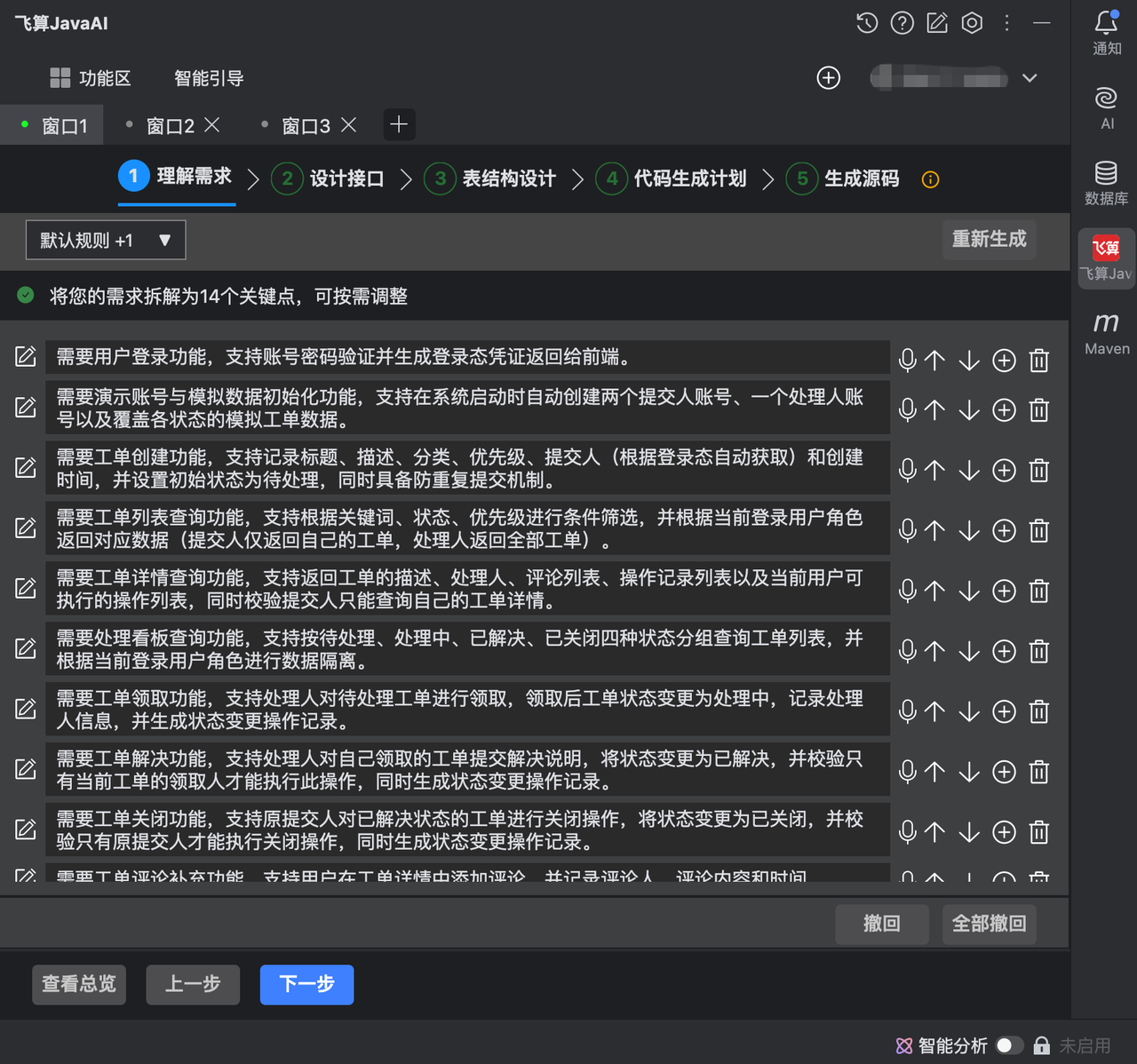Image resolution: width=1137 pixels, height=1064 pixels.
Task: Edit the 用户登录功能 requirement
Action: tap(26, 357)
